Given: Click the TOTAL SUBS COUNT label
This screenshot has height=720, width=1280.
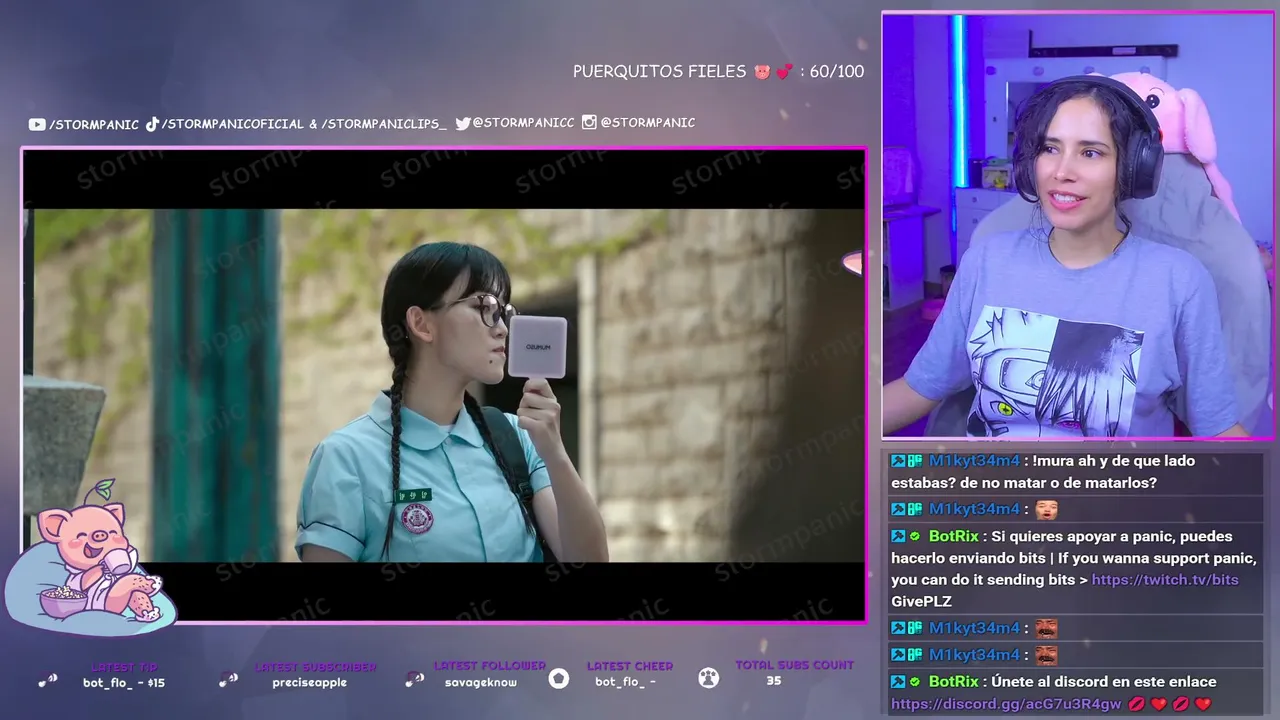Looking at the screenshot, I should pyautogui.click(x=795, y=665).
